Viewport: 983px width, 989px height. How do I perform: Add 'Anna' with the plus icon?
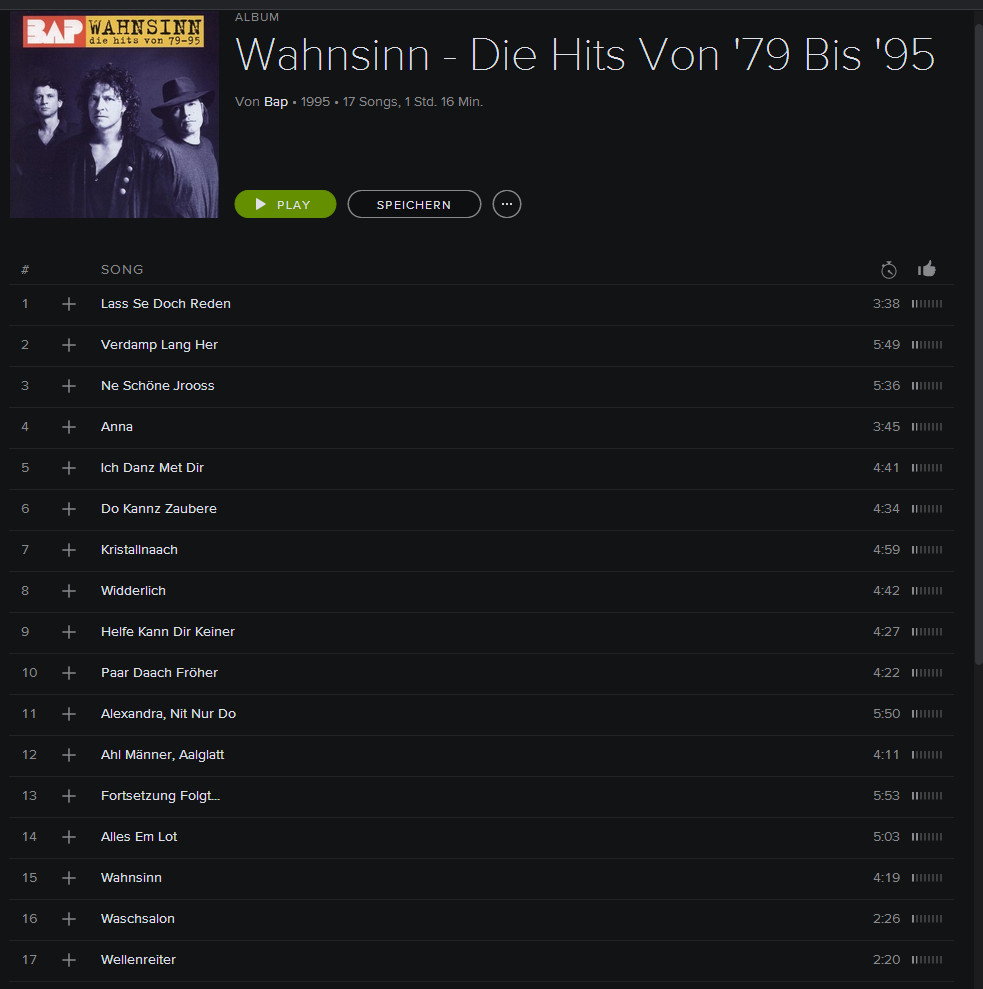[x=69, y=427]
